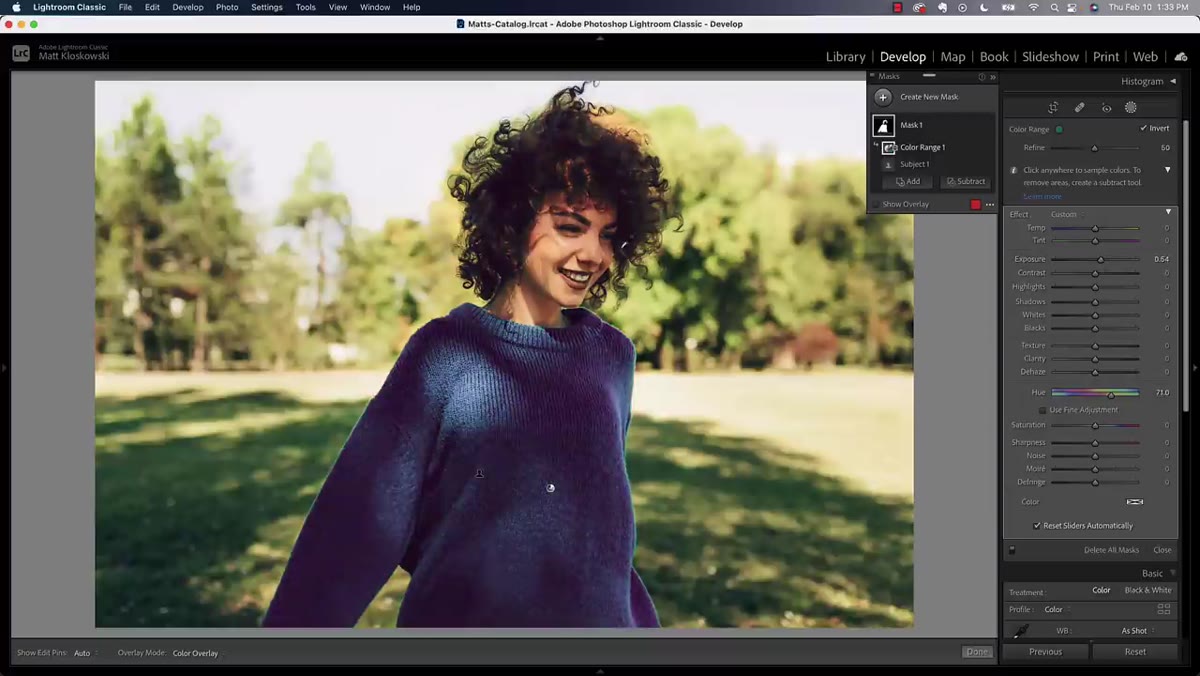Select the Masking tool dotted circle
Screen dimensions: 1200x676
(x=1131, y=107)
